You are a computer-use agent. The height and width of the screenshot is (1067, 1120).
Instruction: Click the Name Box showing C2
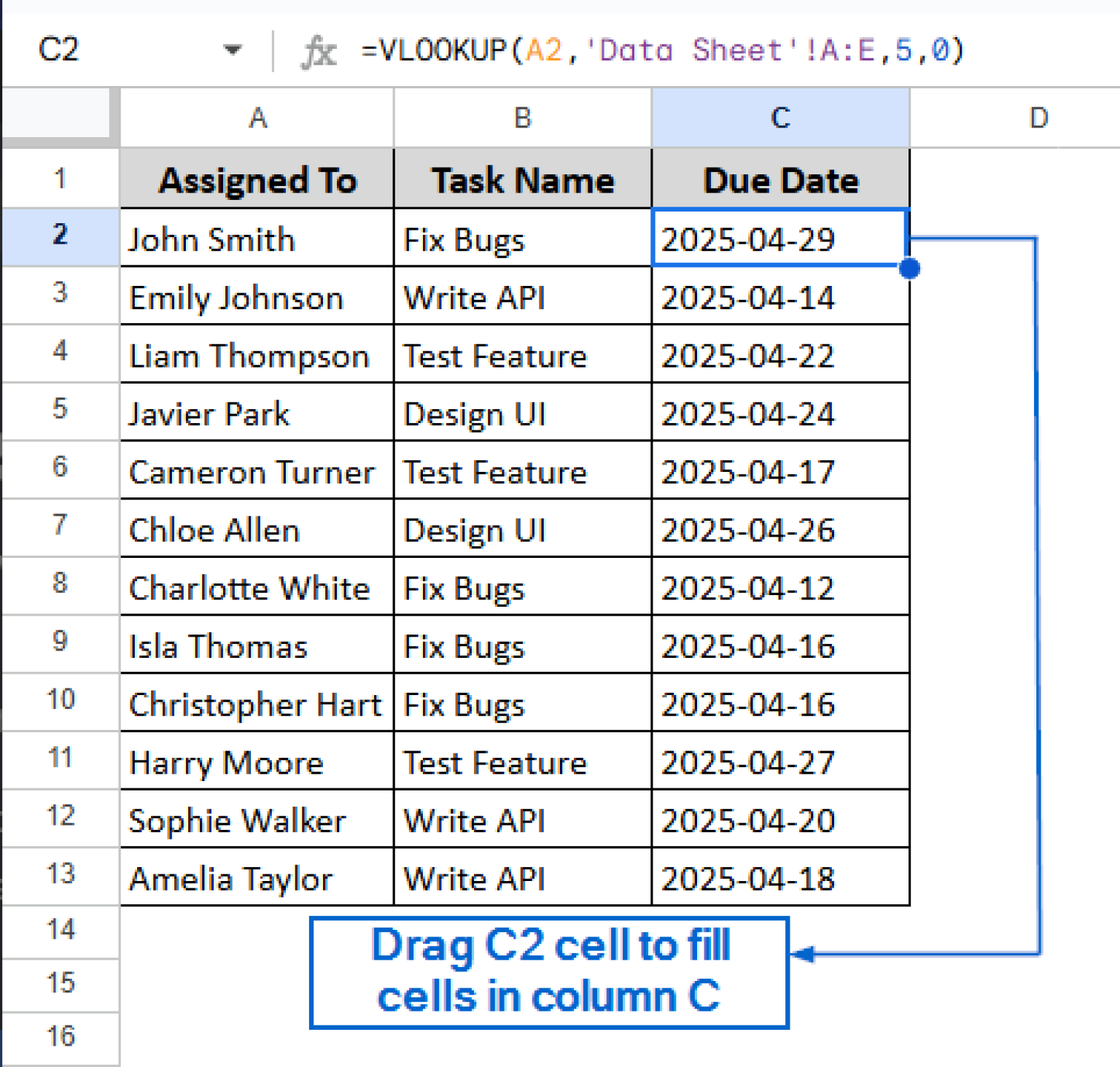(58, 50)
